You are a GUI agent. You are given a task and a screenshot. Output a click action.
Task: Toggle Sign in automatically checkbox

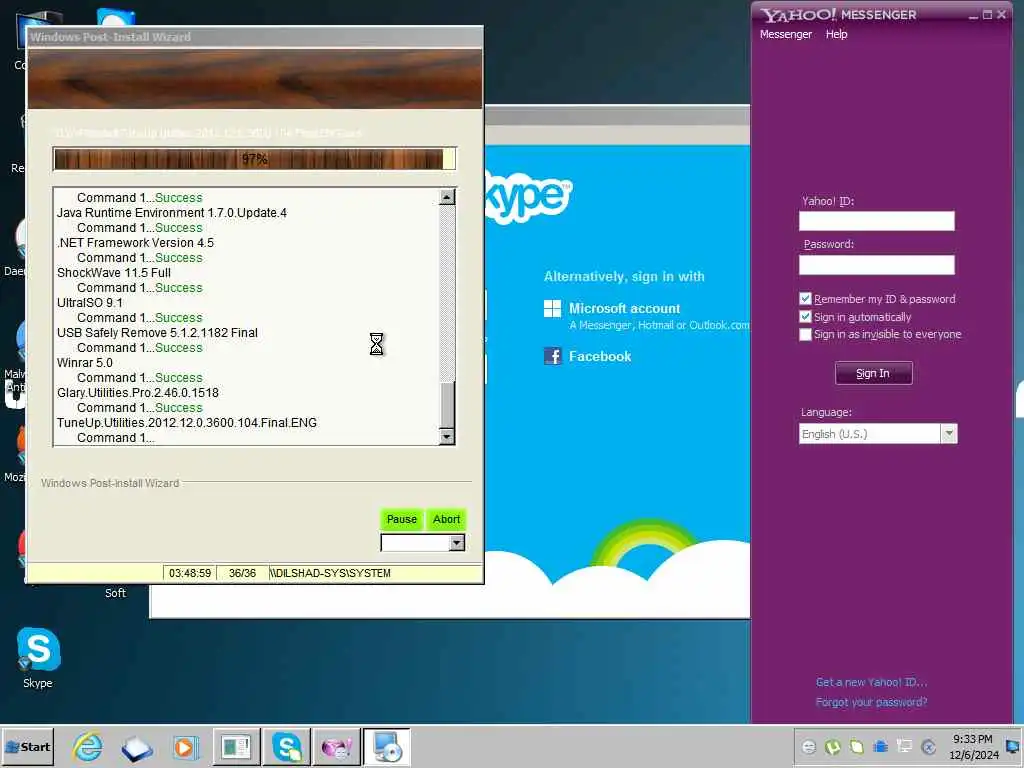(x=805, y=316)
